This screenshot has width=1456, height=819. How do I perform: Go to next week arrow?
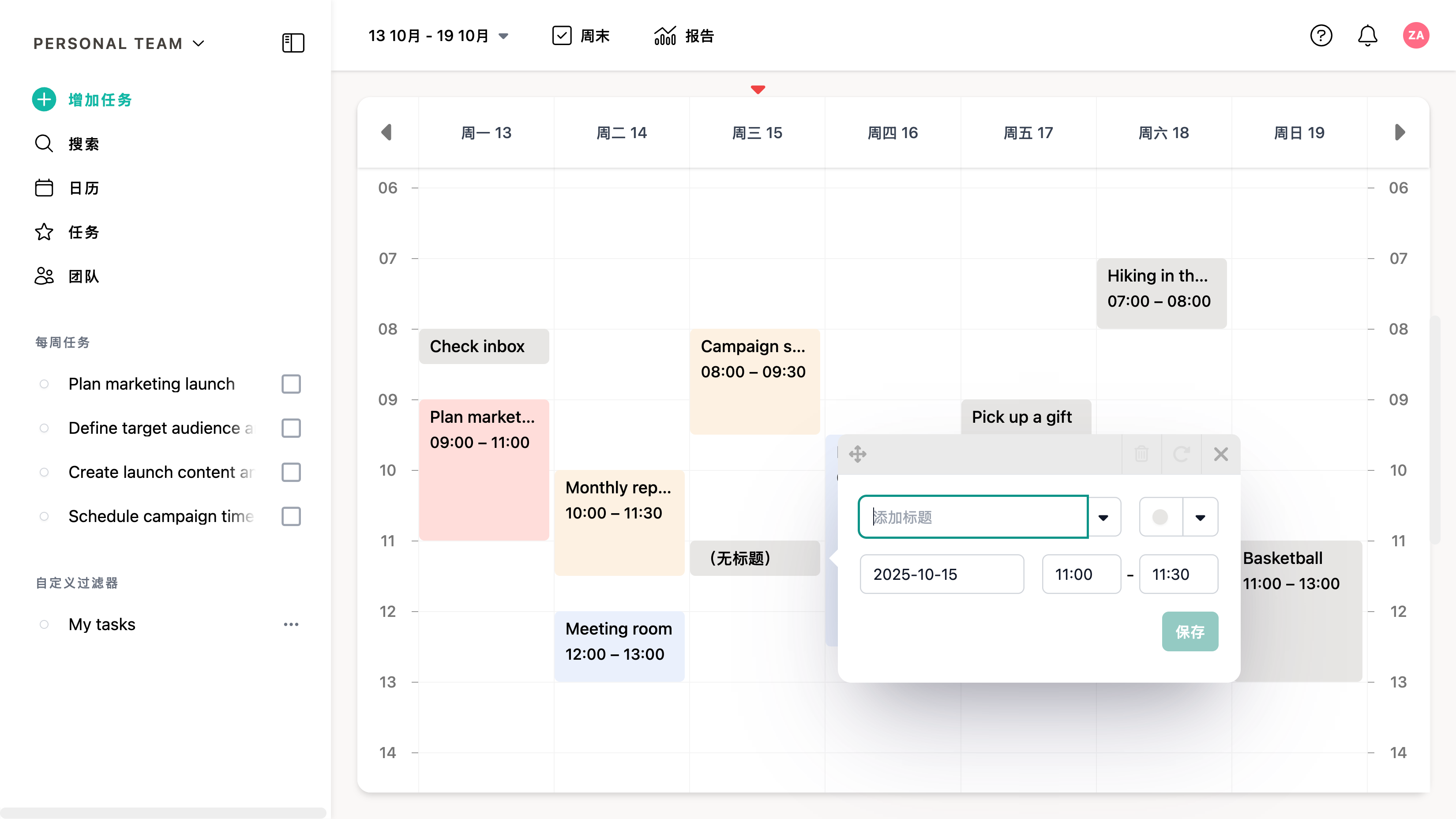(x=1400, y=132)
